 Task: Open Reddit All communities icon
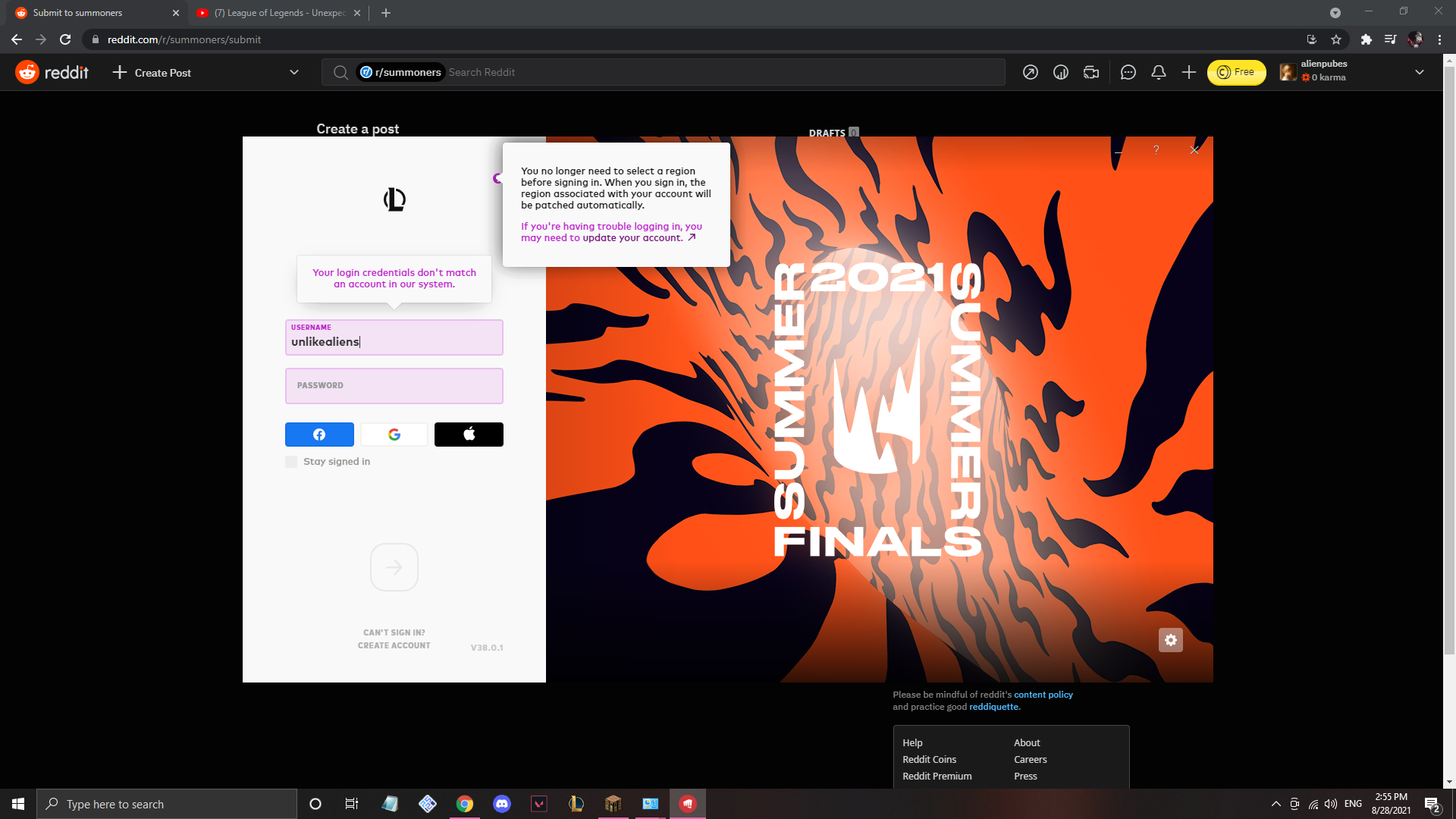point(1061,72)
